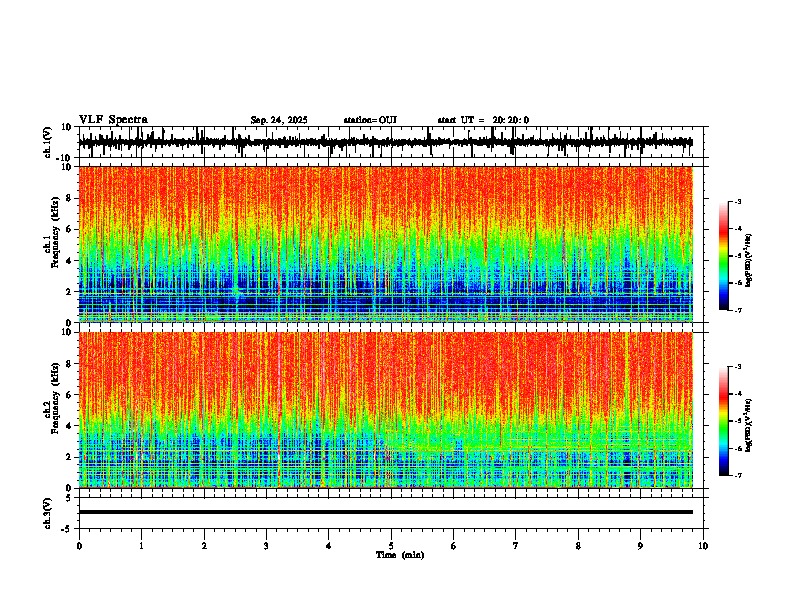Click the "VLF Spectra" plot title
The width and height of the screenshot is (792, 612).
click(x=113, y=120)
